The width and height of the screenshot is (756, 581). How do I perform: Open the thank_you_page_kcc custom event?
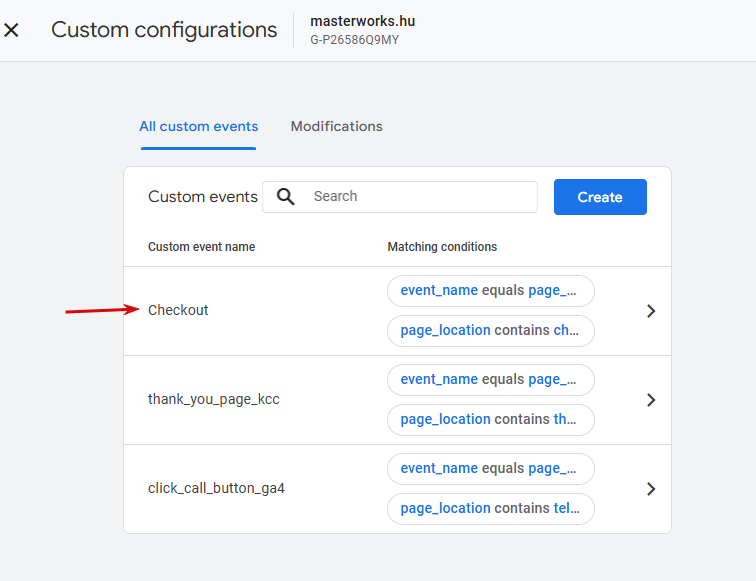pyautogui.click(x=214, y=399)
